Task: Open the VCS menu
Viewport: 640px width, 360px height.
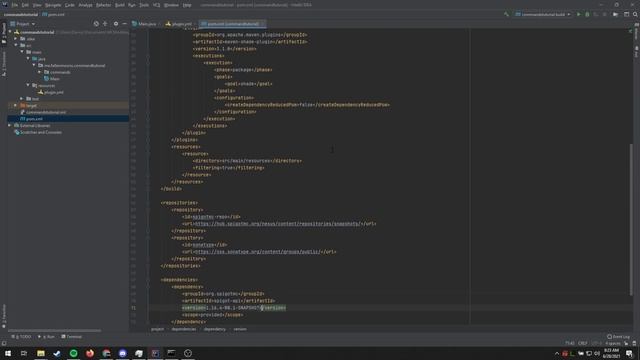Action: tap(156, 5)
